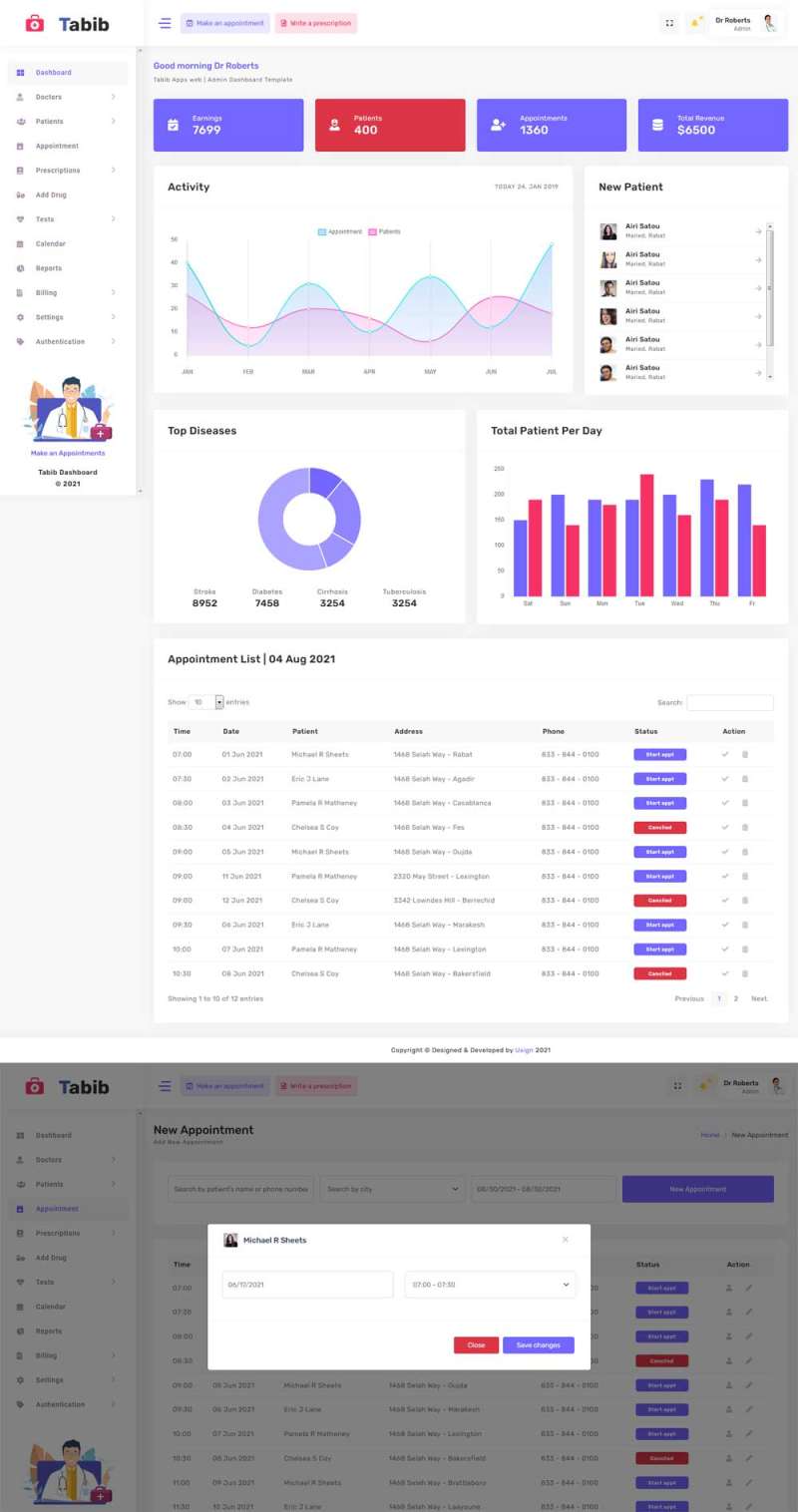Select the highlighted Dashboard sidebar item
The width and height of the screenshot is (798, 1512).
click(68, 73)
